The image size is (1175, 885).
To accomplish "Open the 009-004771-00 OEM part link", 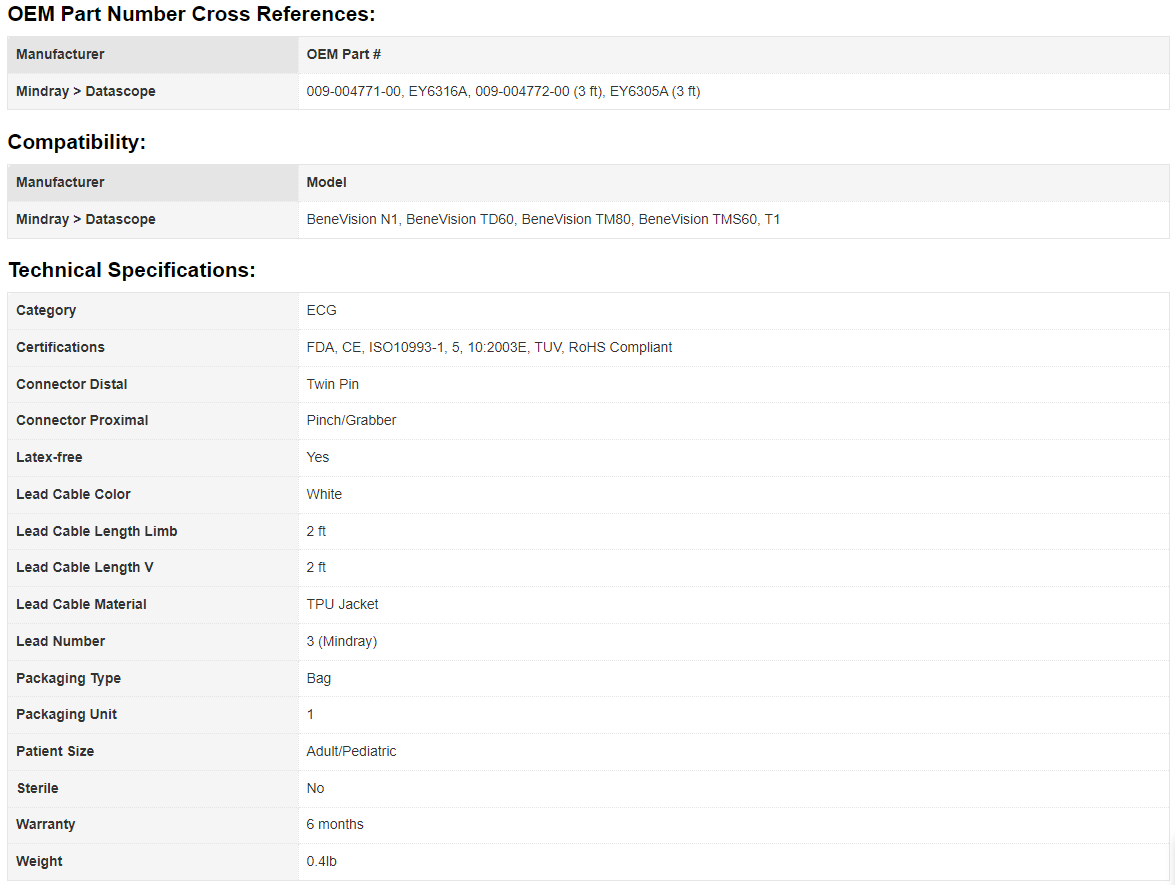I will click(x=345, y=91).
